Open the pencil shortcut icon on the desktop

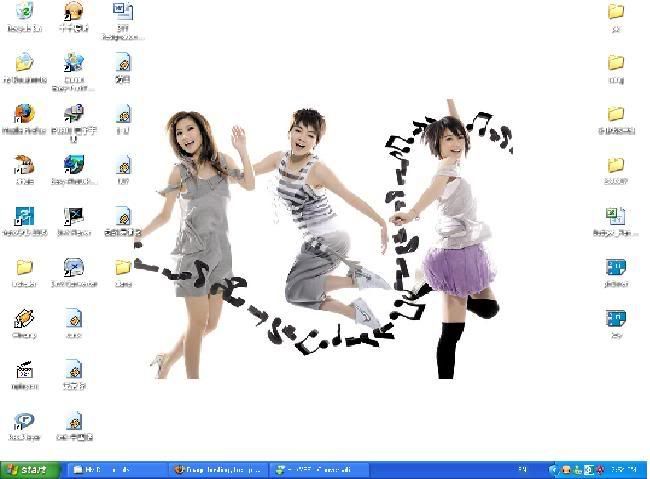pos(24,319)
